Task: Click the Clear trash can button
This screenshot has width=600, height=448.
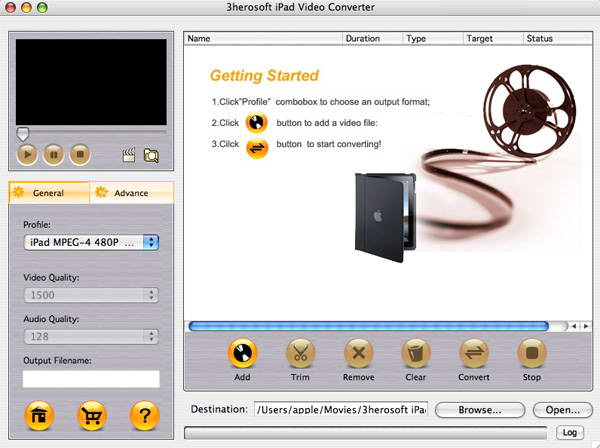Action: click(x=416, y=353)
